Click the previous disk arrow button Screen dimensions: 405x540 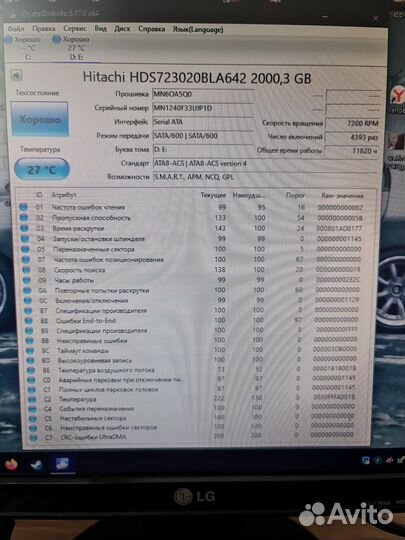click(x=16, y=75)
